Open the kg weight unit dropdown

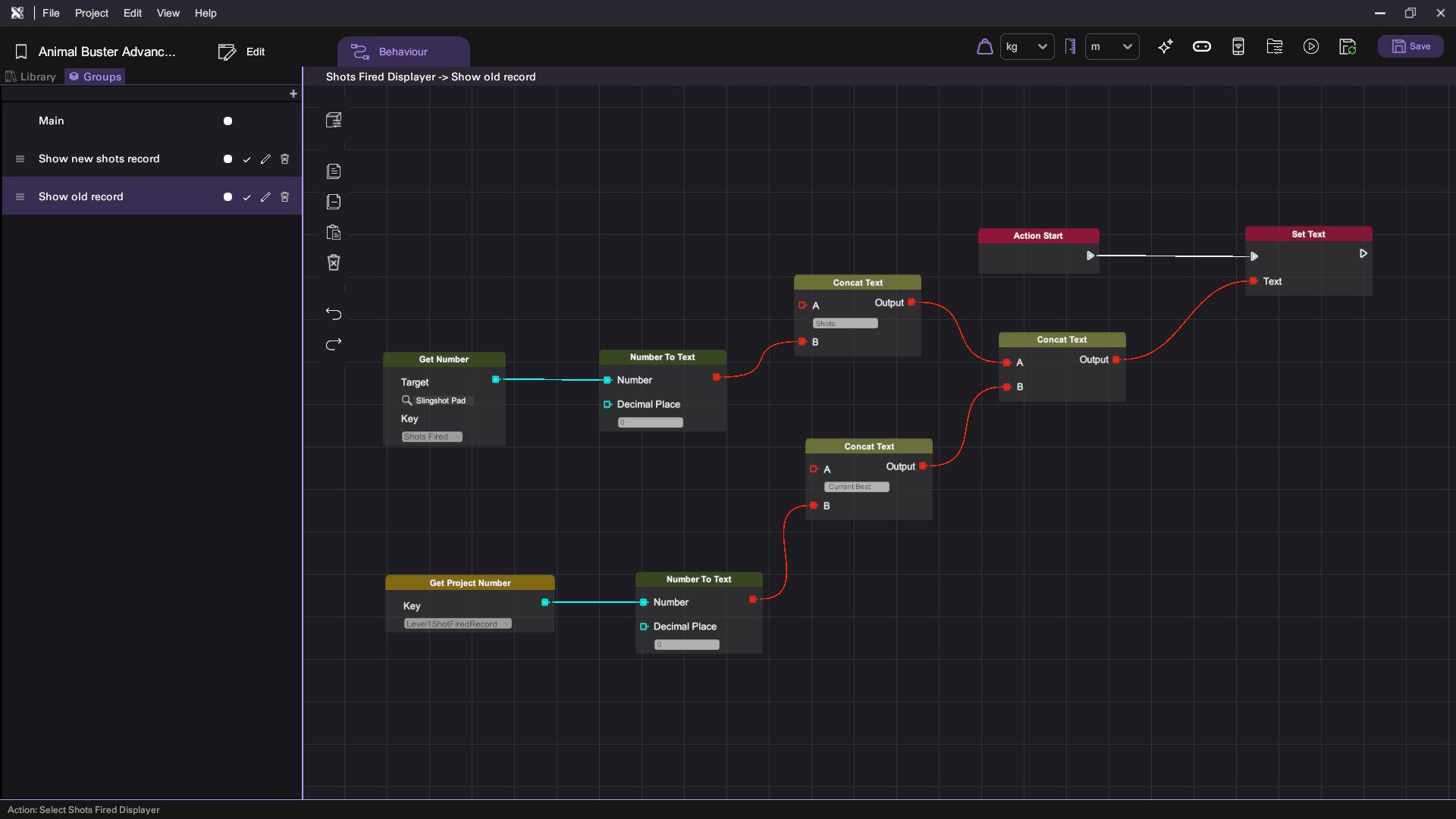coord(1027,47)
